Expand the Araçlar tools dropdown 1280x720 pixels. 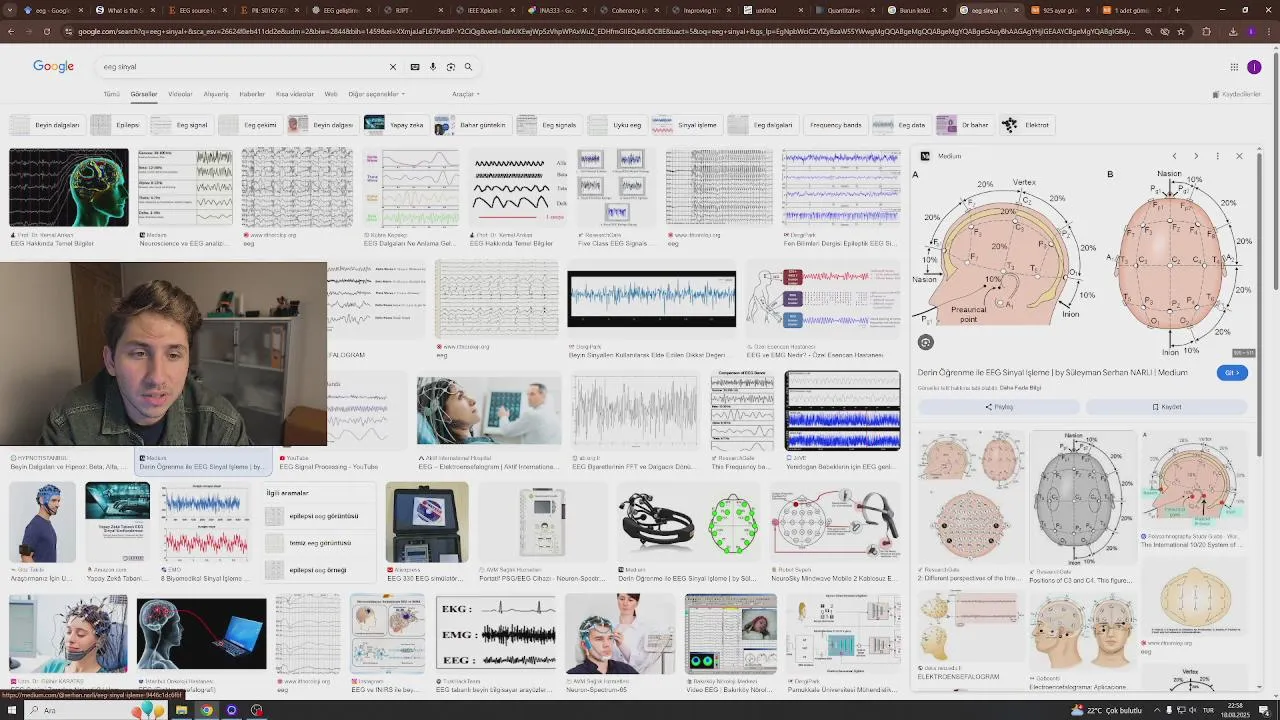point(465,94)
